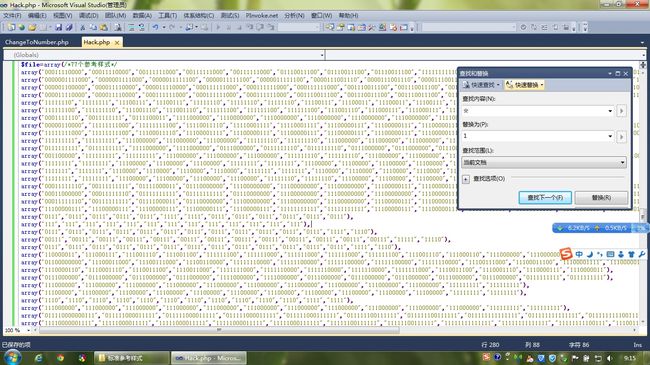Viewport: 650px width, 365px height.
Task: Open the 替换为 history dropdown arrow
Action: click(610, 136)
